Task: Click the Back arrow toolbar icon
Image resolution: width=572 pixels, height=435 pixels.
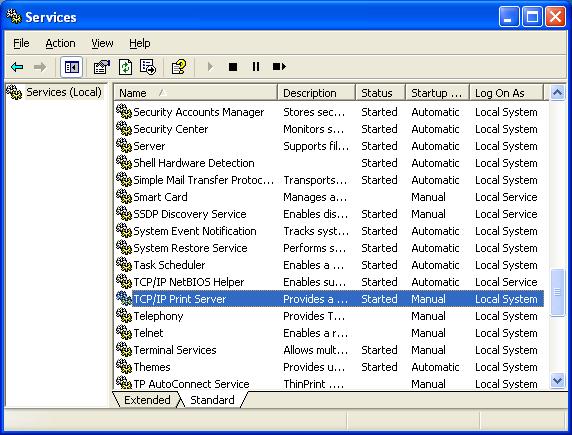Action: point(17,67)
